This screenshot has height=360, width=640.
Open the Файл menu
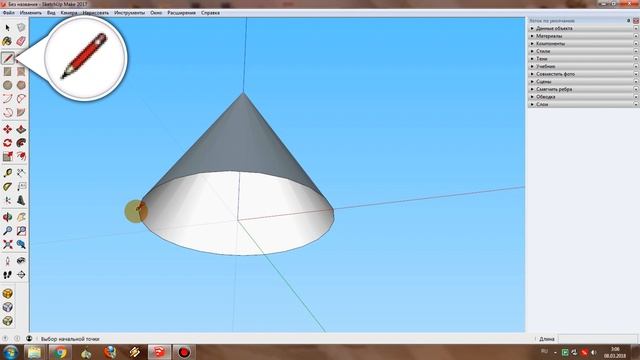pos(9,13)
